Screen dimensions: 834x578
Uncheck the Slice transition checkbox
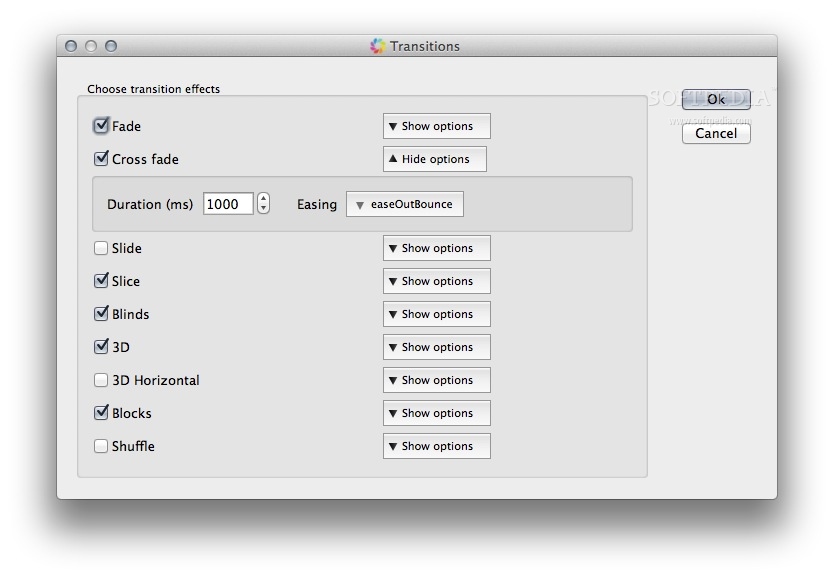point(101,281)
